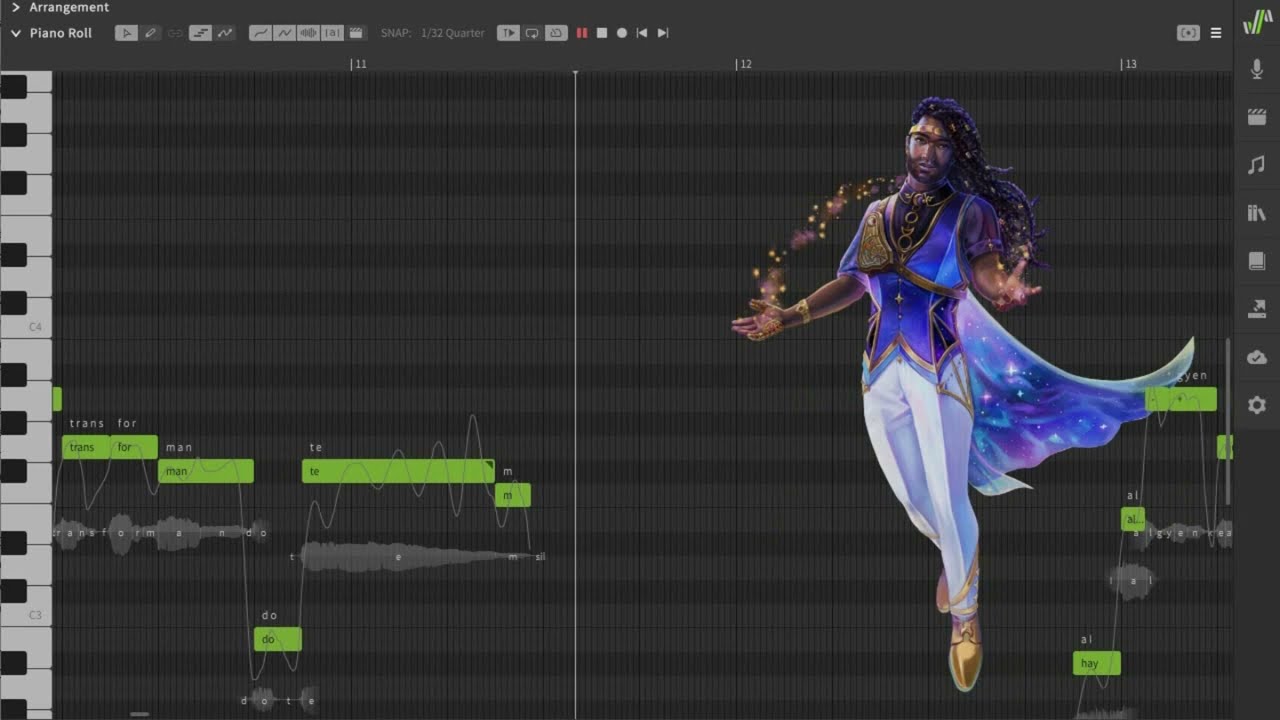This screenshot has width=1280, height=720.
Task: Toggle the phoneme display icon
Action: [x=332, y=33]
